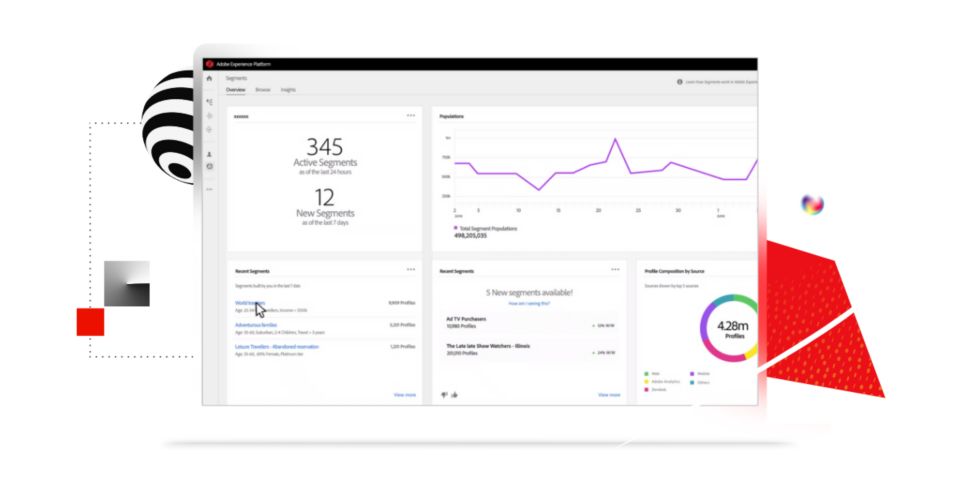Open options menu on Active Segments card

[411, 115]
